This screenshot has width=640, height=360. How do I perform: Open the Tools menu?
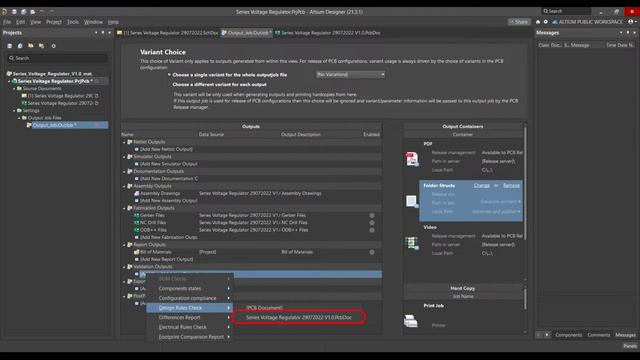click(73, 22)
